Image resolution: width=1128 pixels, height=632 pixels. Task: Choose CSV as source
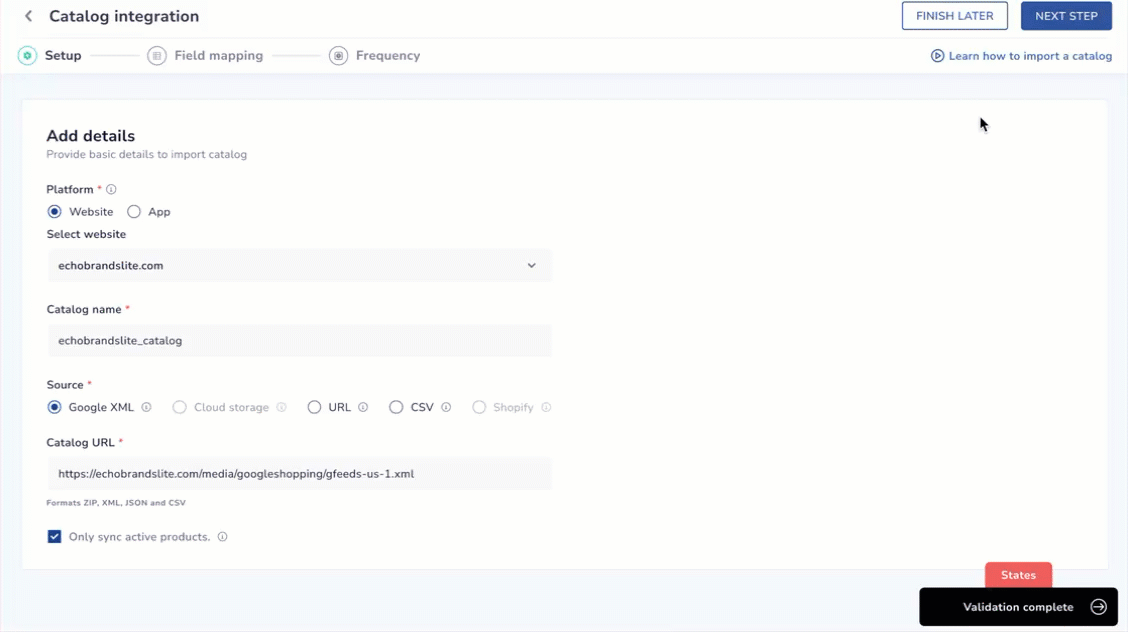pos(396,407)
